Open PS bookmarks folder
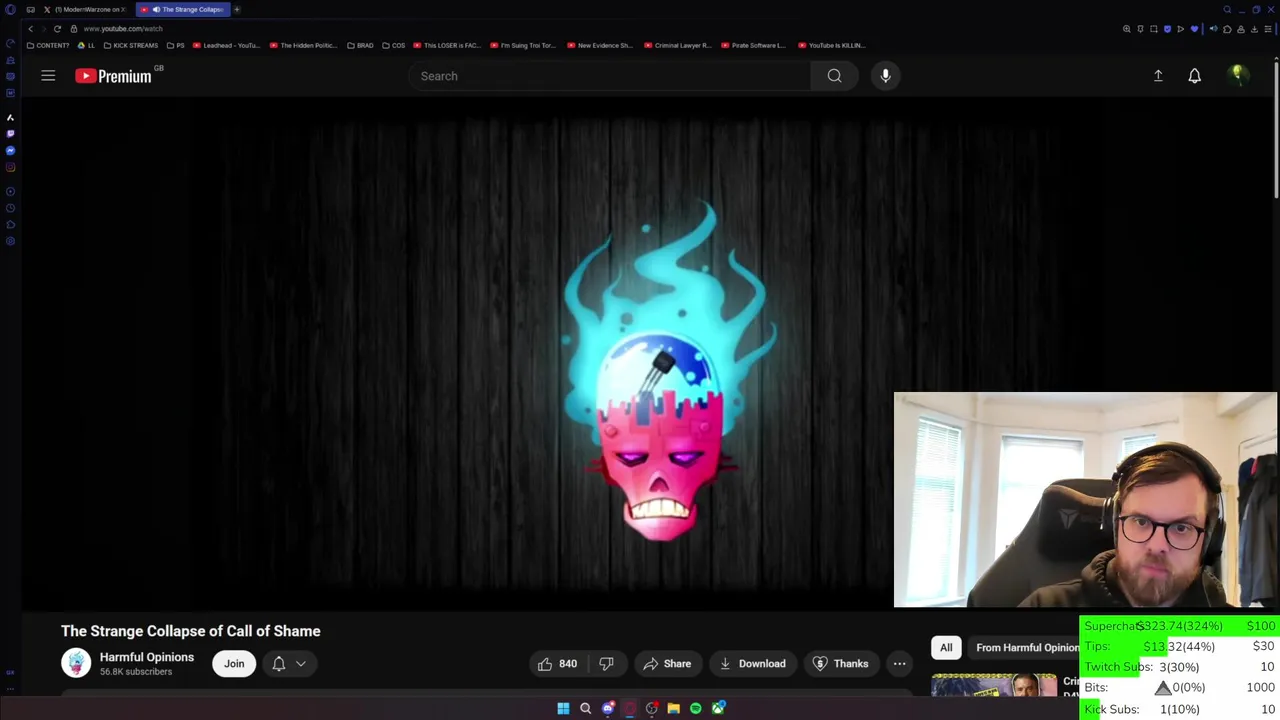The width and height of the screenshot is (1280, 720). (x=176, y=45)
